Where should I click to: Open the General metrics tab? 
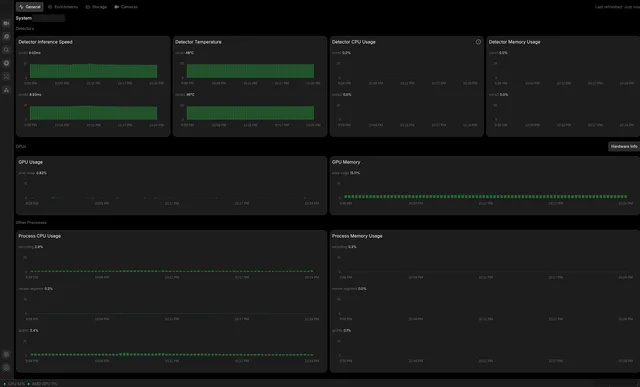(x=29, y=7)
